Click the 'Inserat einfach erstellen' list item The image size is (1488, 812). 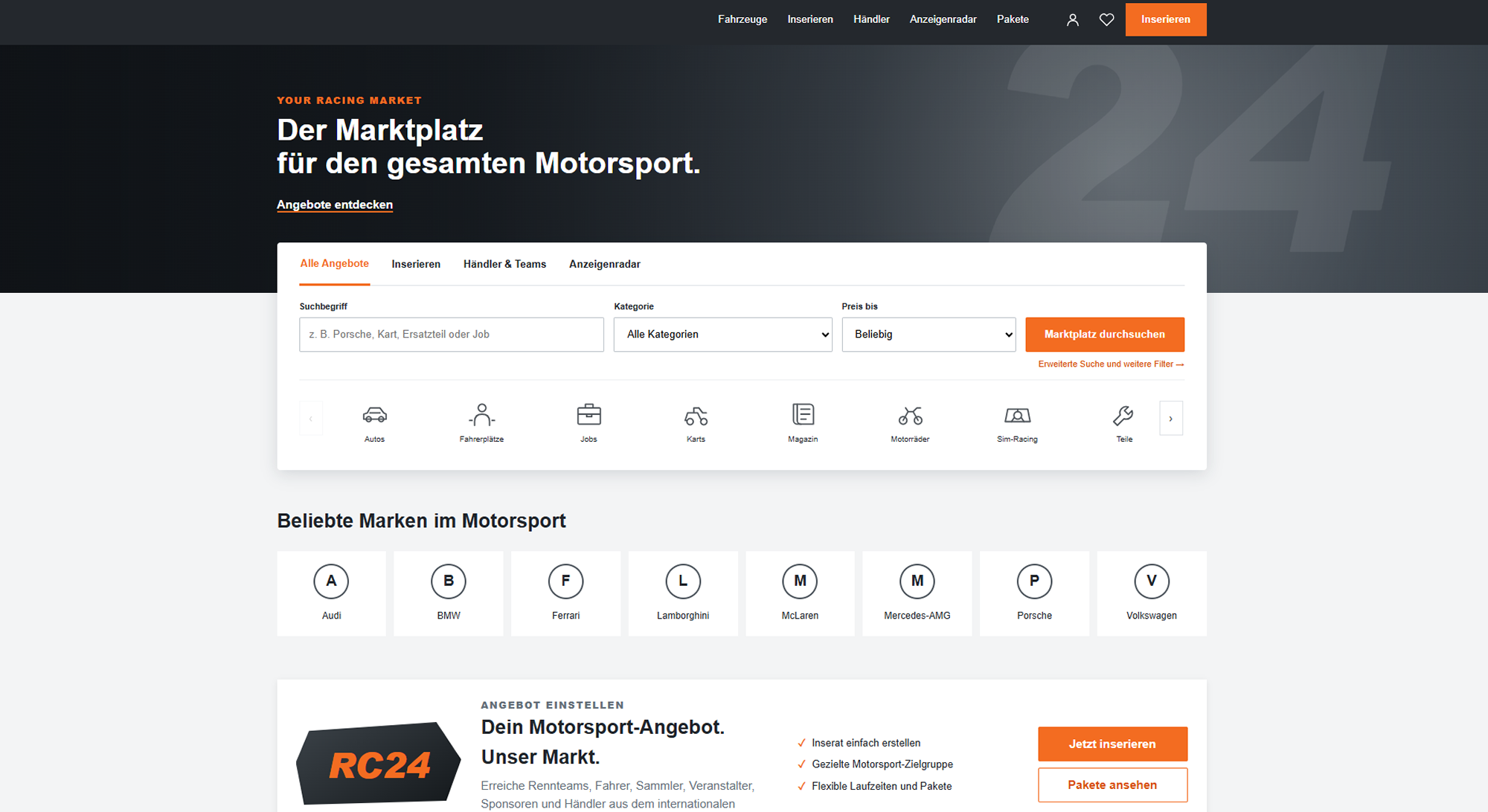click(859, 743)
